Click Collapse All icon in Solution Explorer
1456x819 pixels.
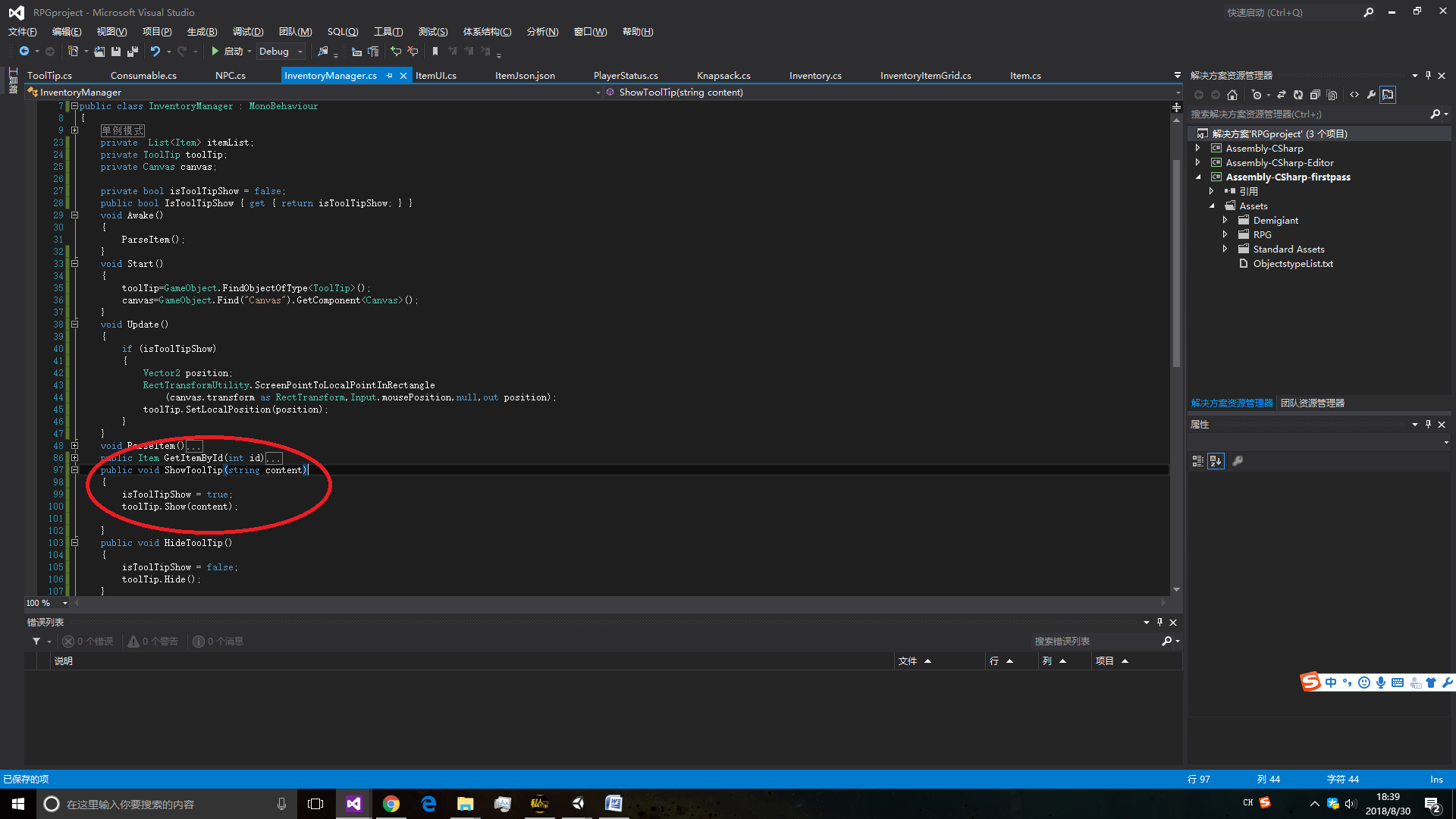[x=1315, y=95]
